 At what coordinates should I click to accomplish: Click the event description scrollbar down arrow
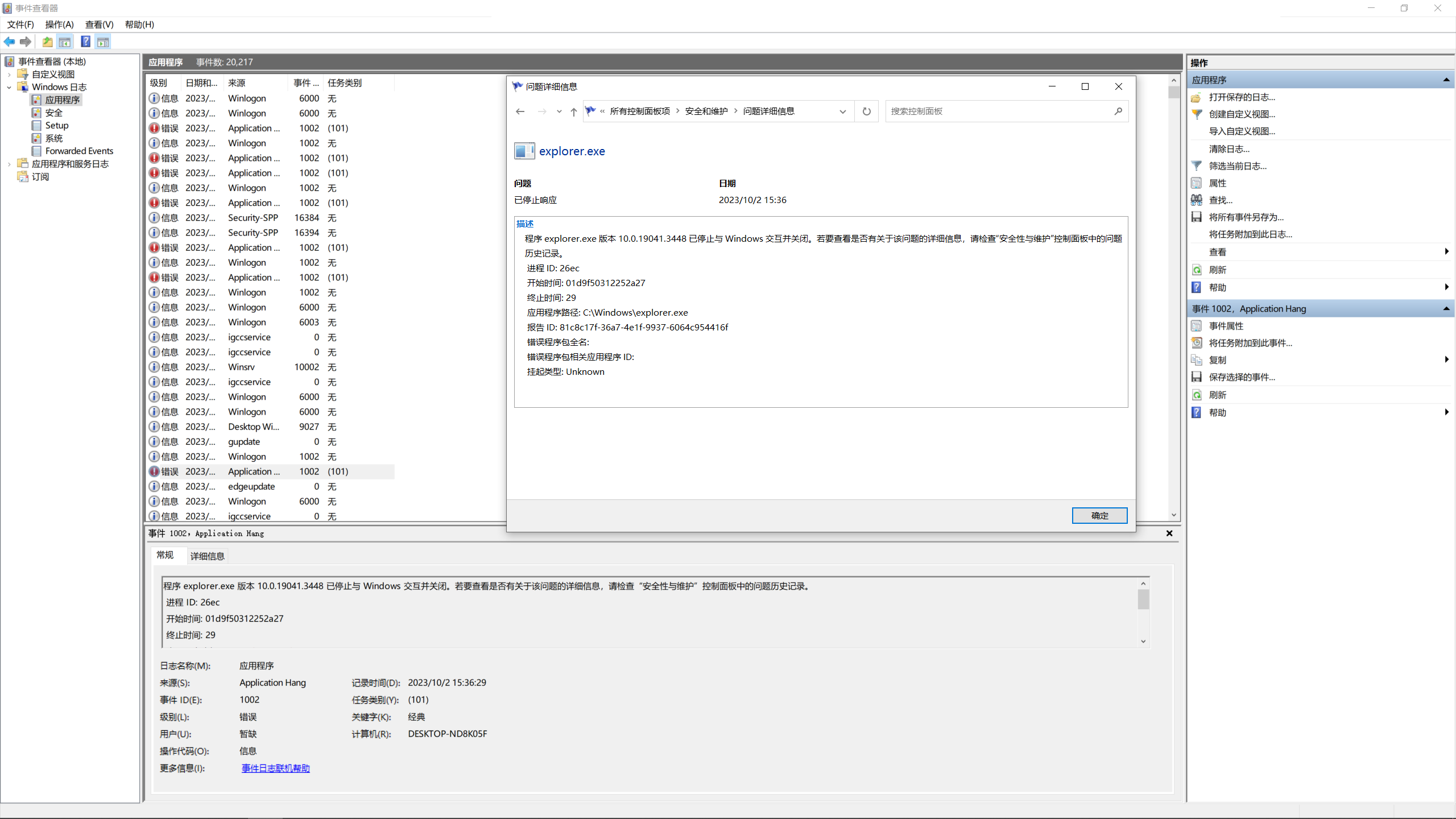1143,642
